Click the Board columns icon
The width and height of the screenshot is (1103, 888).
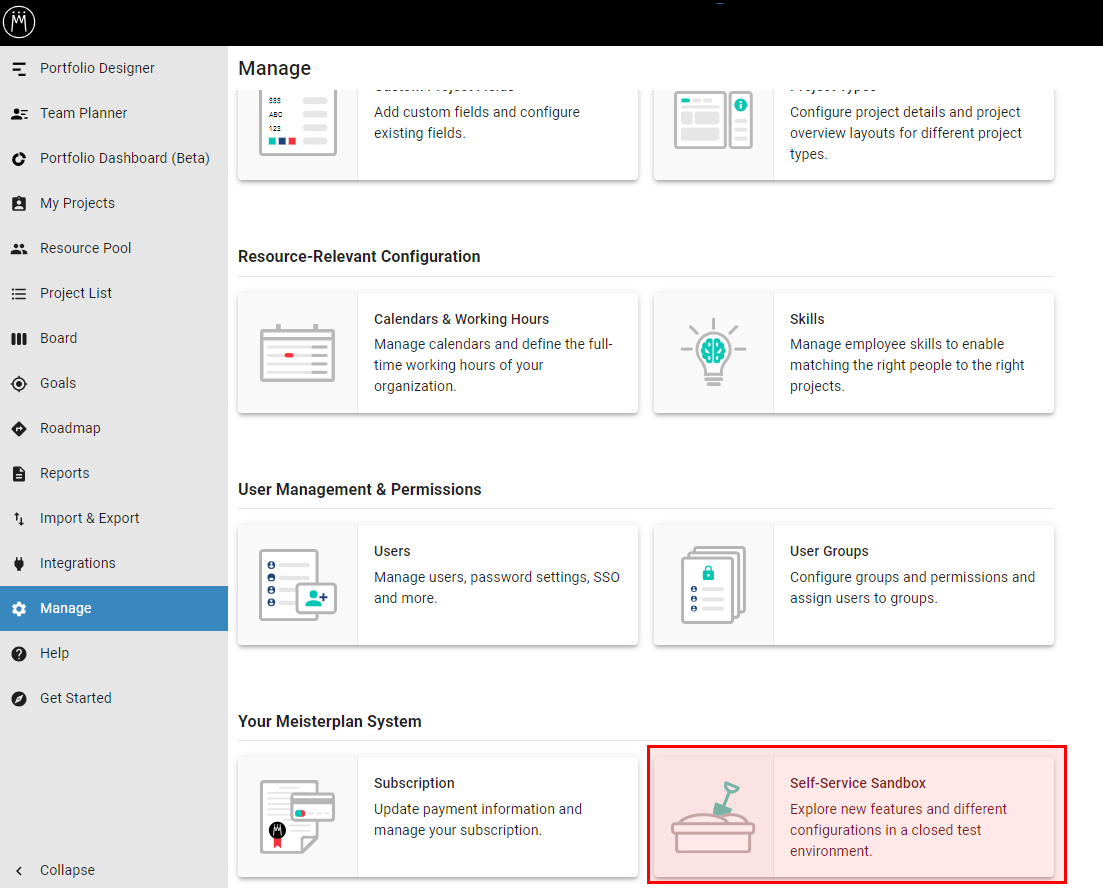[x=19, y=338]
